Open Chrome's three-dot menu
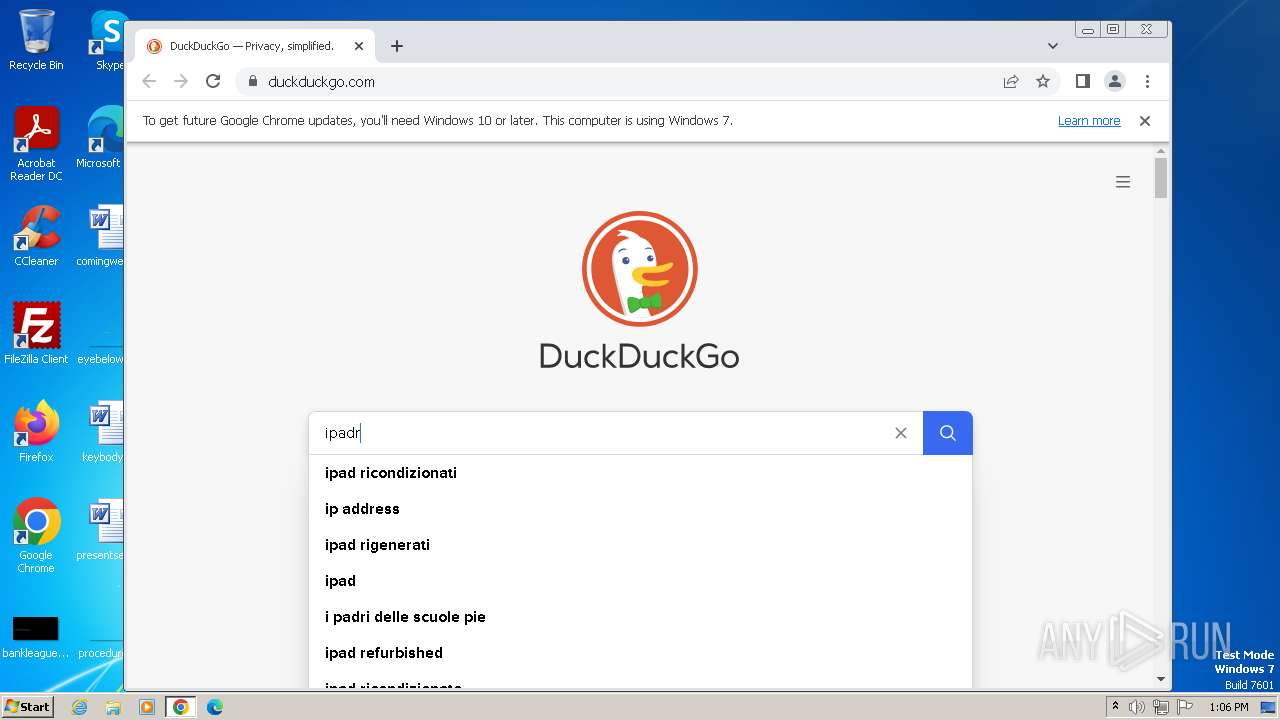 tap(1147, 82)
